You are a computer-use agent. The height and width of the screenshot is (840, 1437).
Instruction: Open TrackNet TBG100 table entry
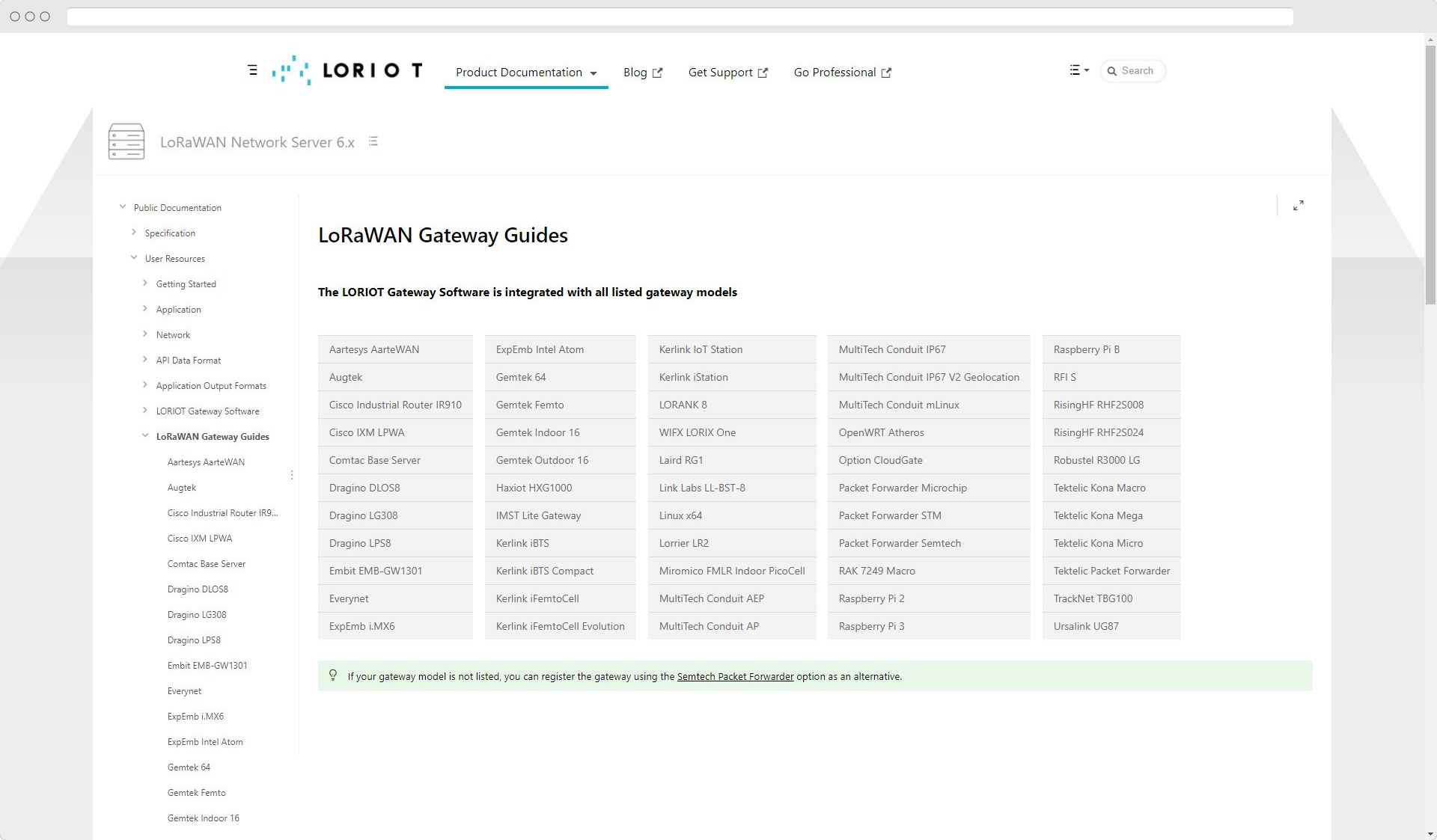tap(1111, 598)
